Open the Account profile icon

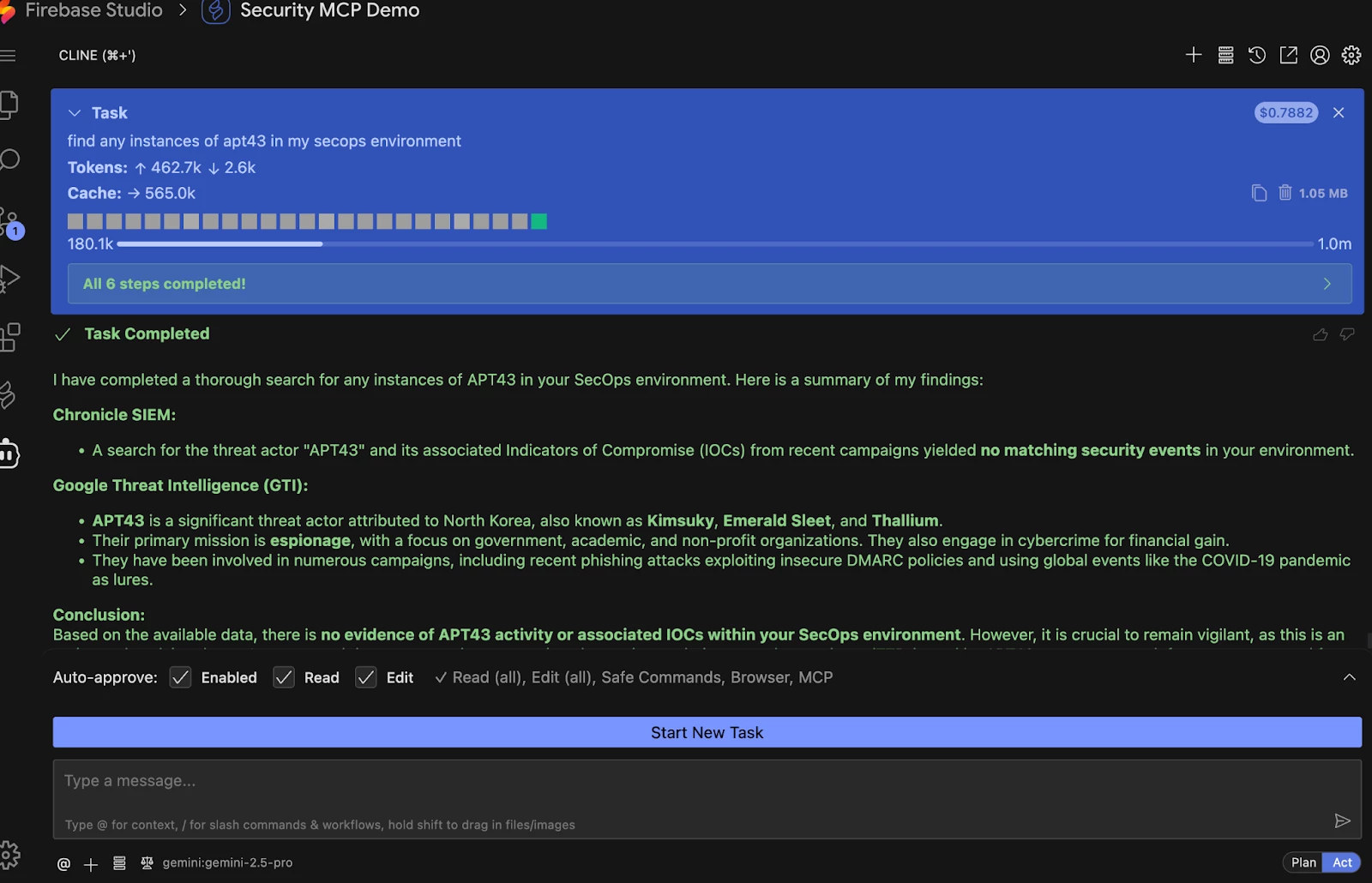point(1321,55)
